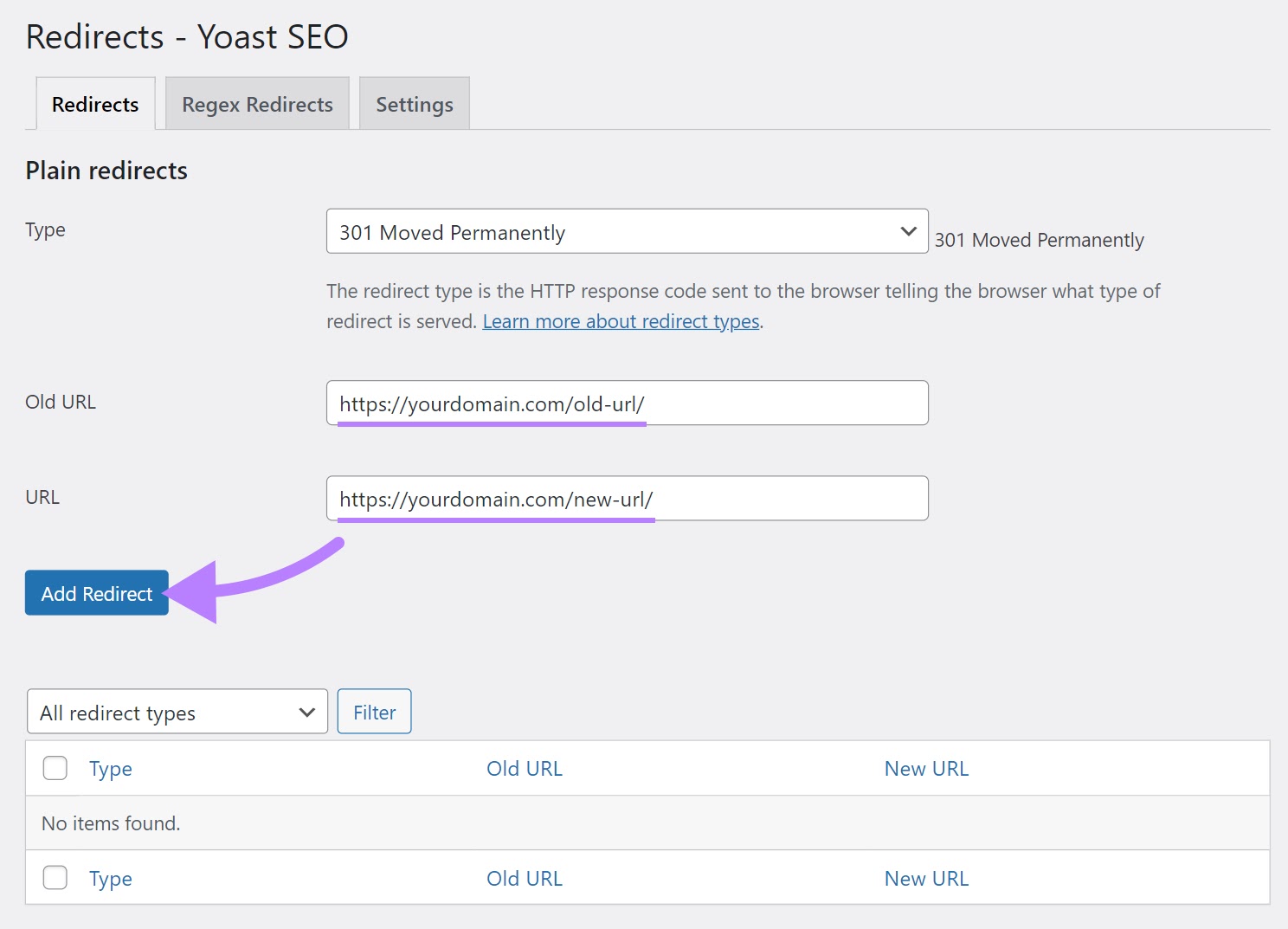The width and height of the screenshot is (1288, 929).
Task: Click the footer New URL column header
Action: [x=925, y=877]
